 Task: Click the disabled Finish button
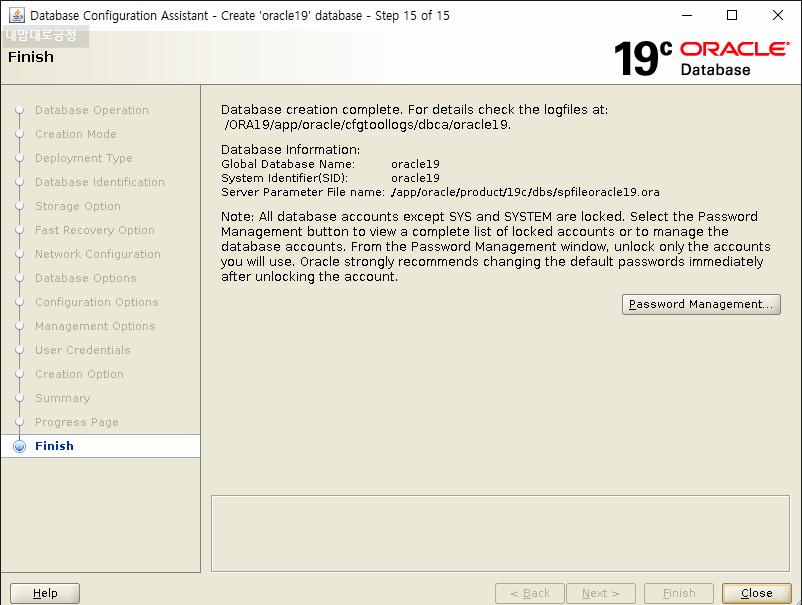679,593
